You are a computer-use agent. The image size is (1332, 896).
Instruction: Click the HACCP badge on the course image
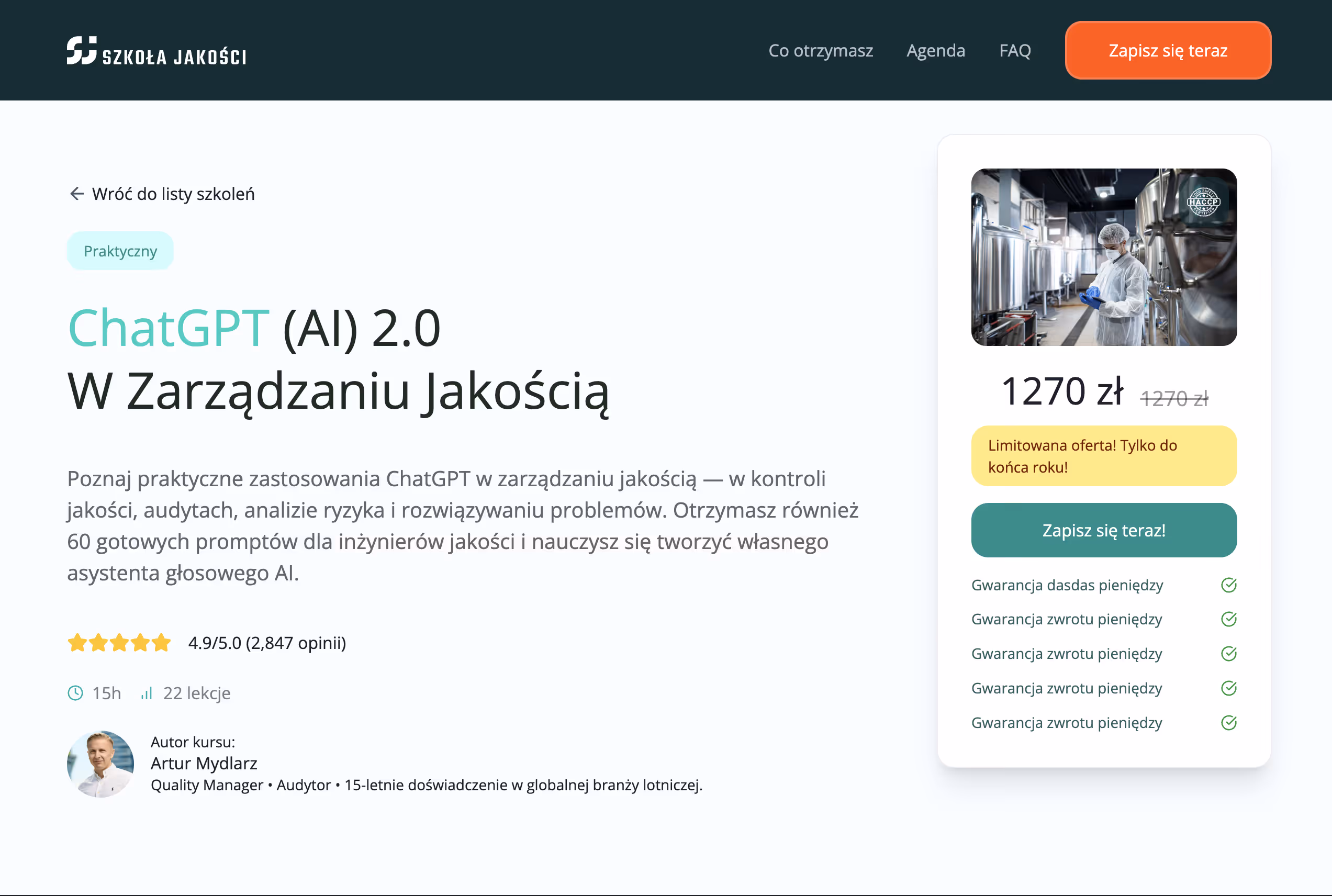coord(1204,203)
